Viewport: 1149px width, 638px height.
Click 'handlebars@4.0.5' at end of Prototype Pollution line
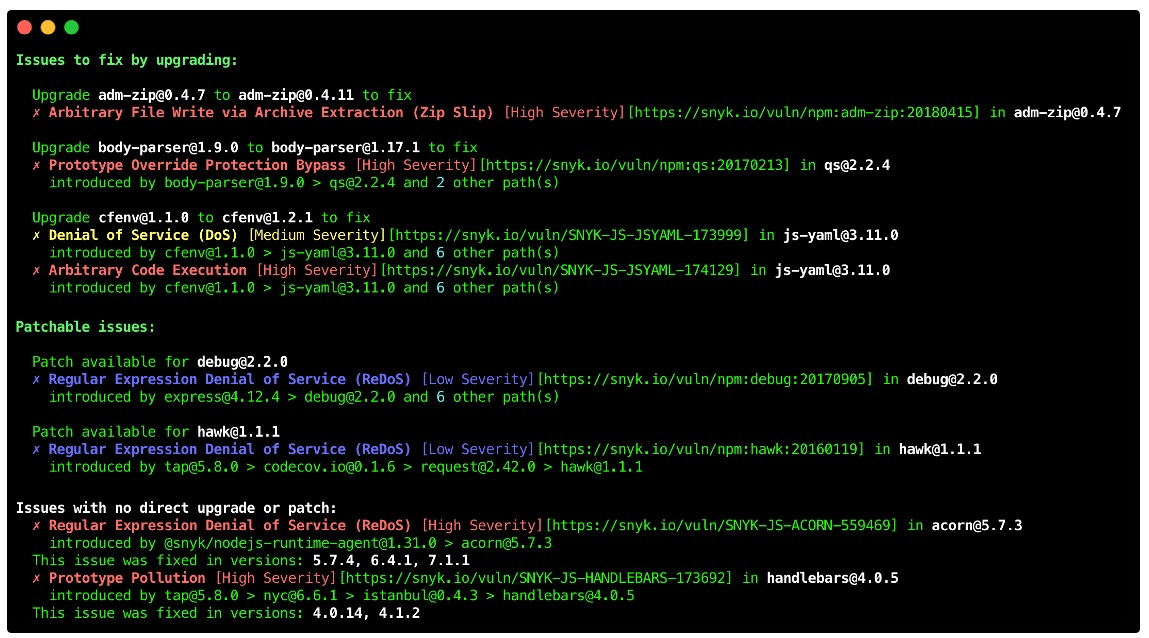pyautogui.click(x=832, y=579)
